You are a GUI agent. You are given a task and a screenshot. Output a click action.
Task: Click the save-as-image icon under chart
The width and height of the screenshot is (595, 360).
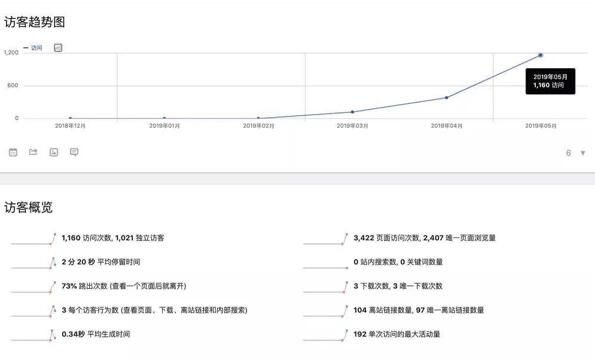[x=54, y=152]
